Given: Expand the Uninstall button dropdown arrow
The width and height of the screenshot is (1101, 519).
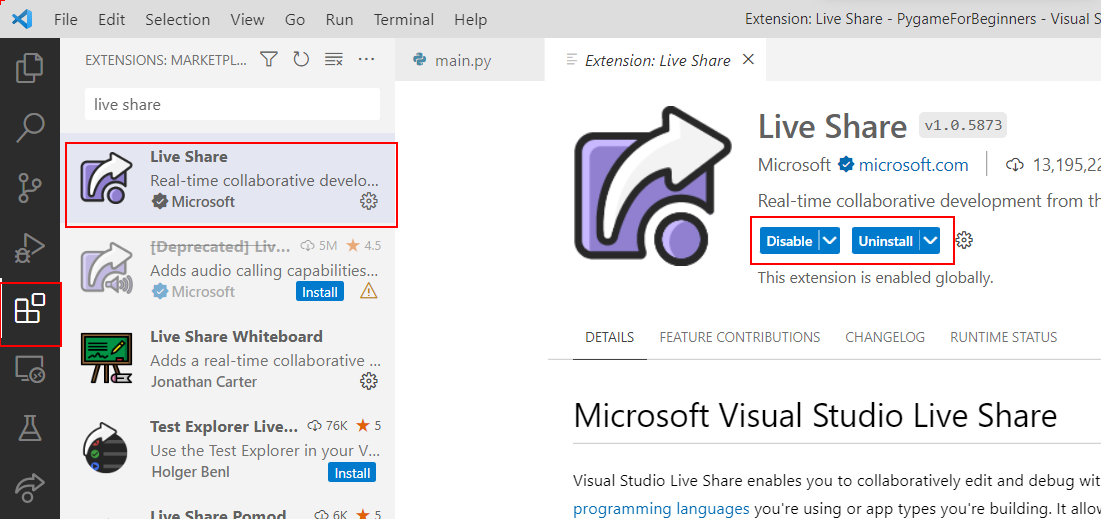Looking at the screenshot, I should (930, 241).
